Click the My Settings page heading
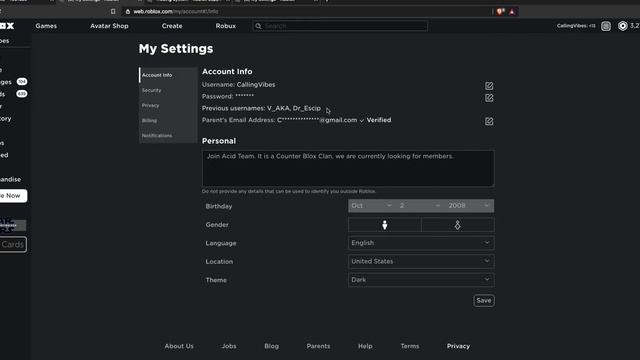The height and width of the screenshot is (360, 640). tap(176, 49)
